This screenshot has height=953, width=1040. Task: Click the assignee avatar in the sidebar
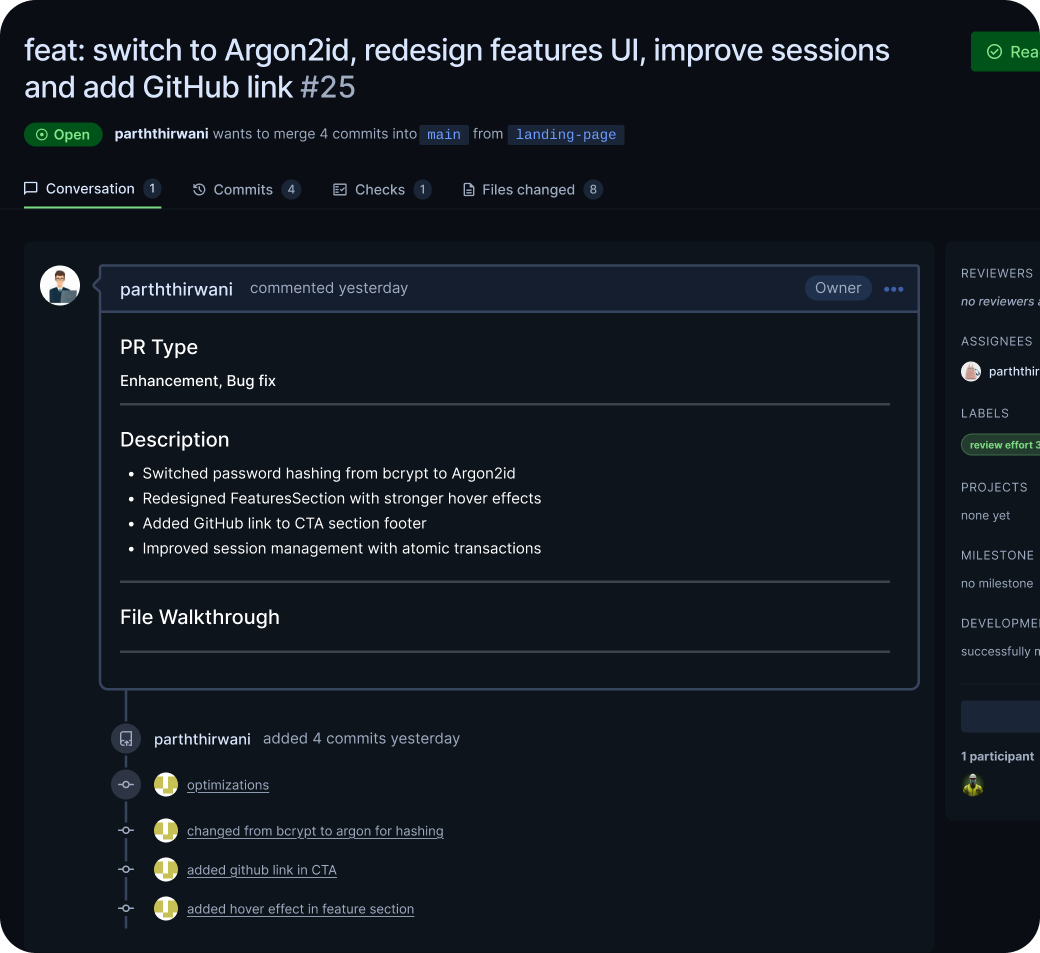coord(971,371)
